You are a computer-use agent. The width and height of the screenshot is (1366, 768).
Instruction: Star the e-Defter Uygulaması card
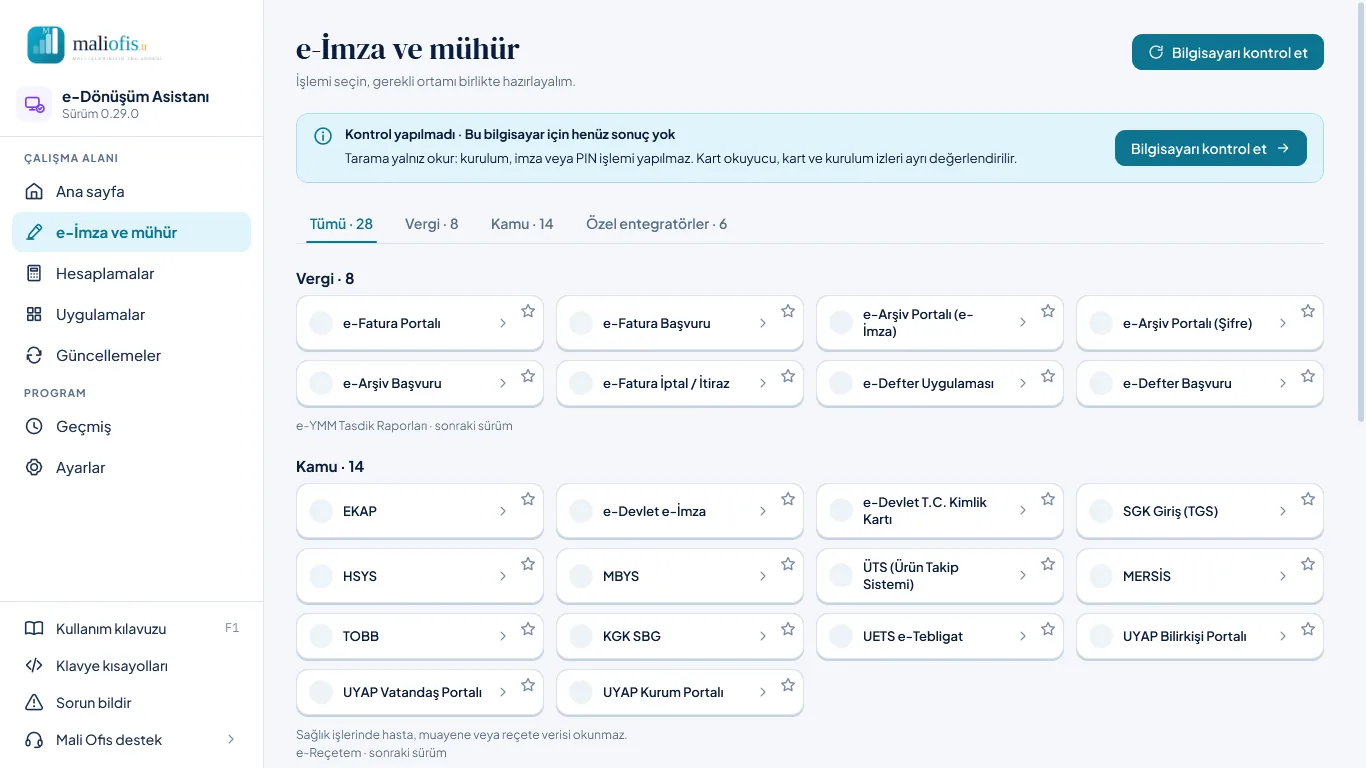click(x=1048, y=376)
